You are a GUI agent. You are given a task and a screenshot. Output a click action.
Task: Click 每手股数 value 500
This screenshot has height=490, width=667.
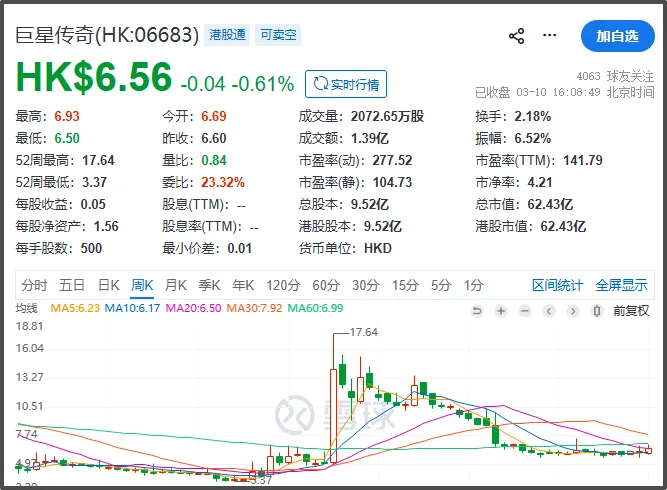point(91,248)
